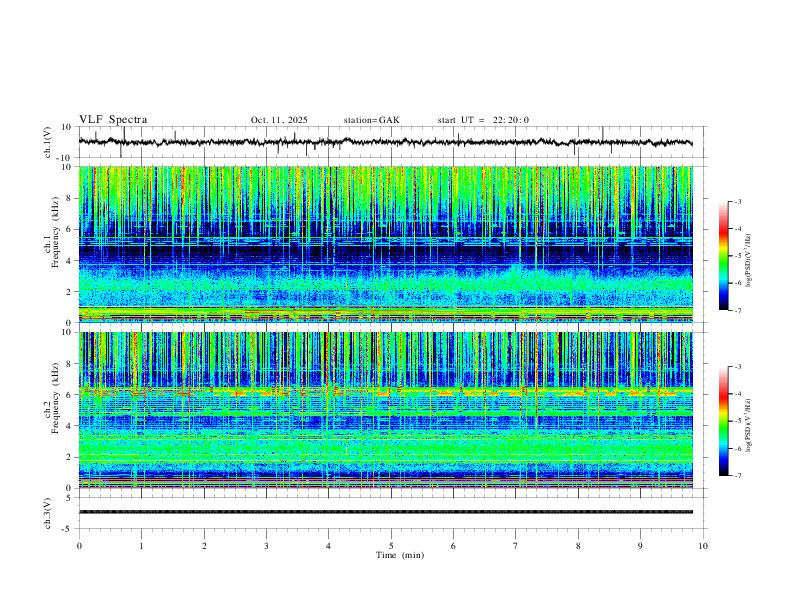Click the "Time (min)" axis title
Screen dimensions: 792x612
tap(400, 555)
